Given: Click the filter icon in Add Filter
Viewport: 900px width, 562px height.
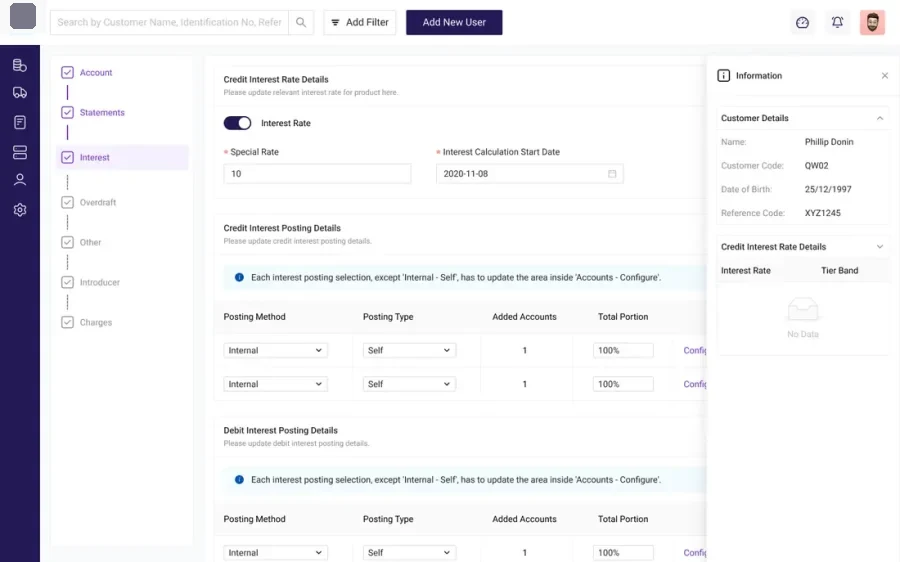Looking at the screenshot, I should coord(335,22).
